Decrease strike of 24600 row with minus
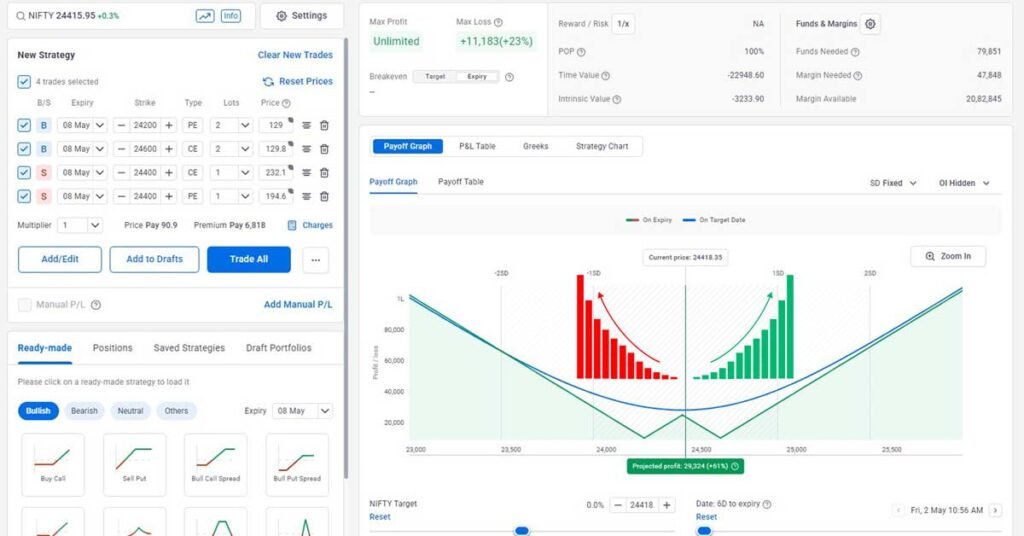The height and width of the screenshot is (536, 1024). point(121,149)
